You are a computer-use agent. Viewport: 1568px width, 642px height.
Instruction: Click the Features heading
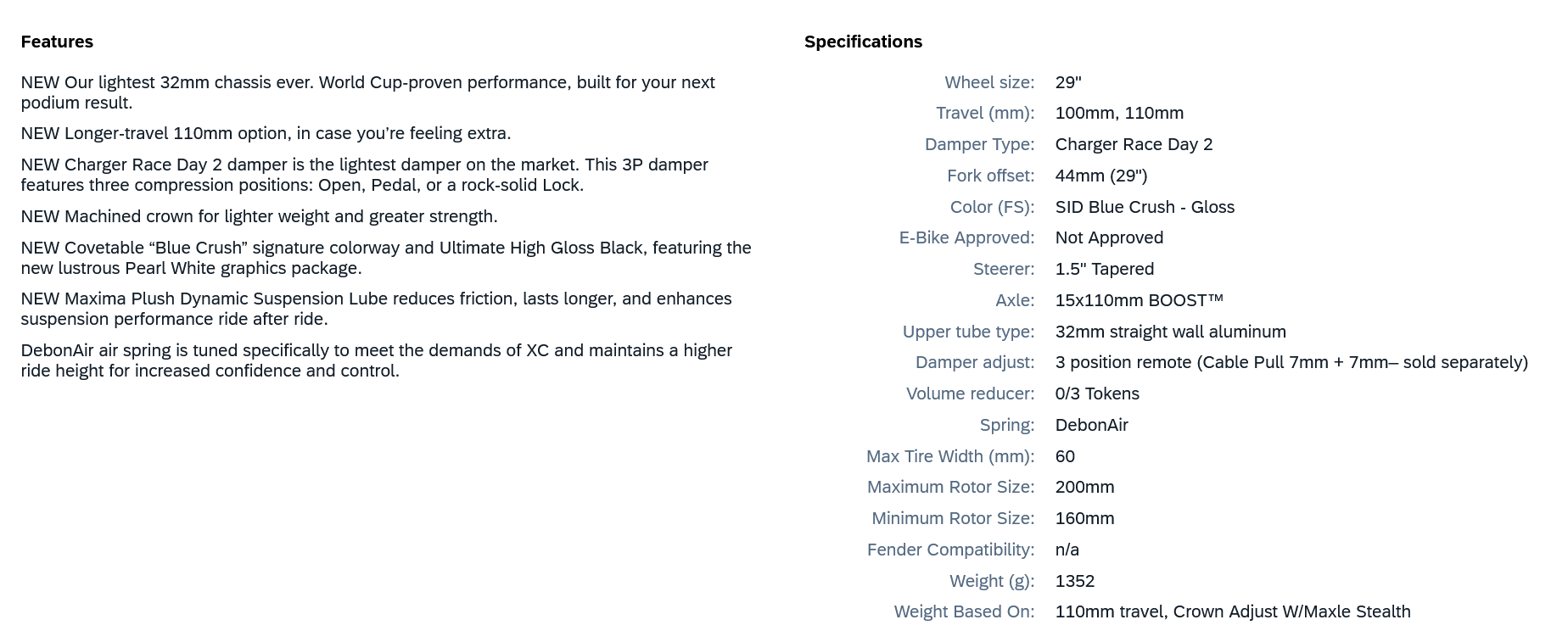pos(57,42)
